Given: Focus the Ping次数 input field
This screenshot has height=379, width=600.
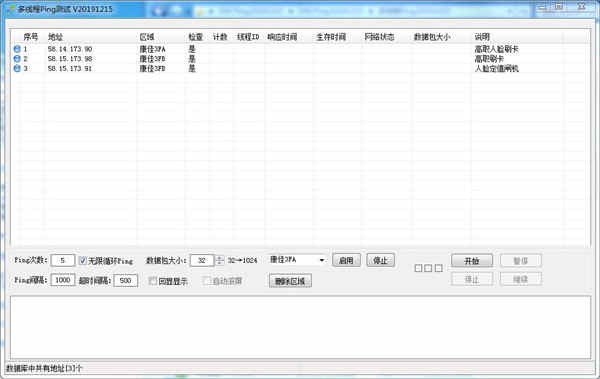Looking at the screenshot, I should click(63, 260).
